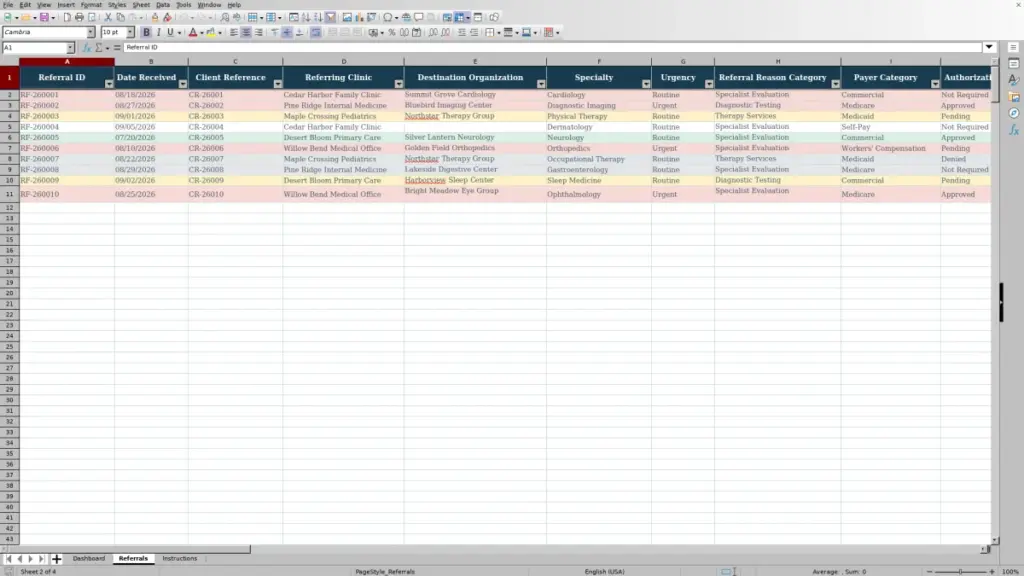Click the Copy icon
1024x576 pixels.
[121, 18]
